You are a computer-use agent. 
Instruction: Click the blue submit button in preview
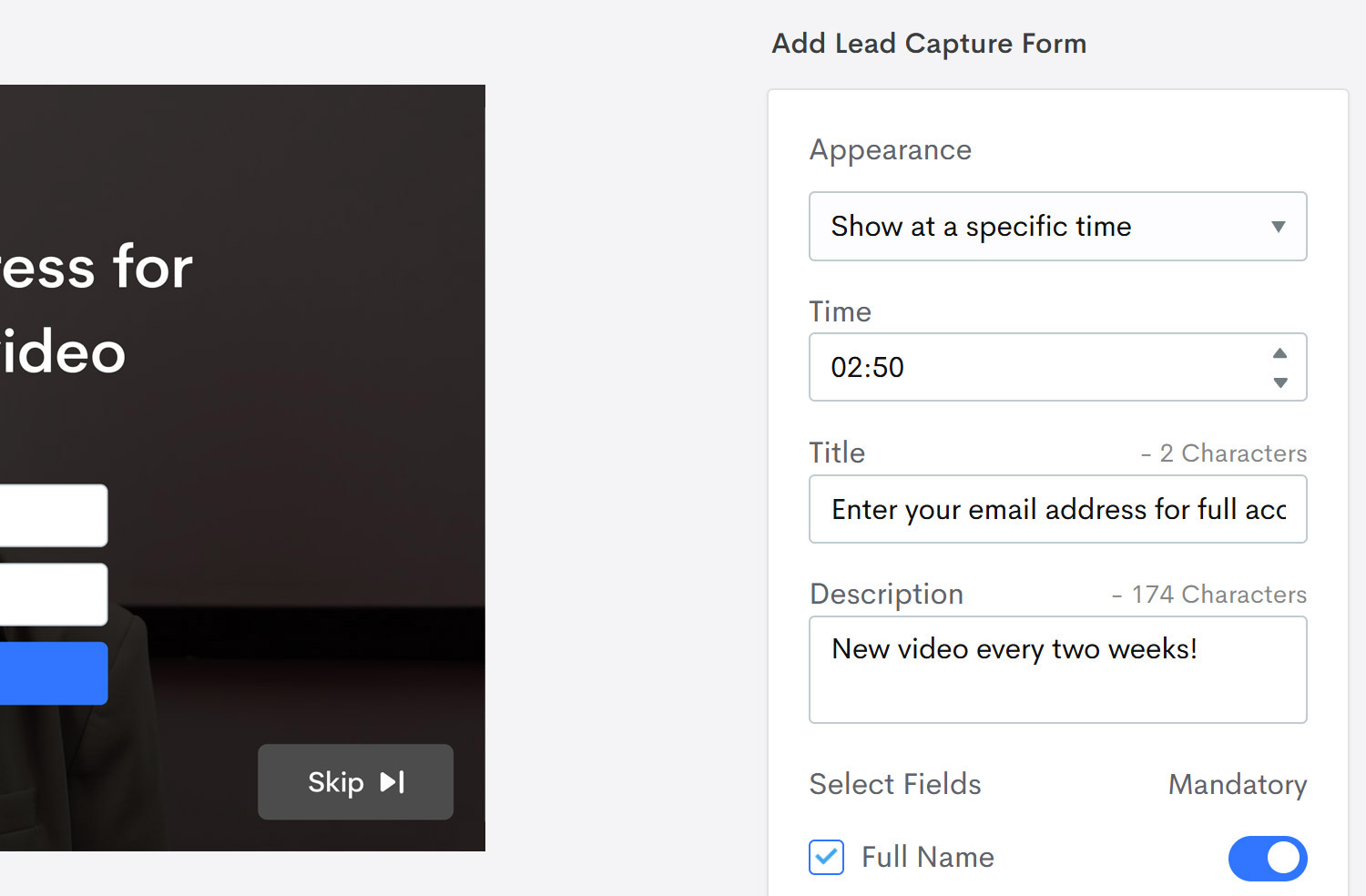click(54, 673)
